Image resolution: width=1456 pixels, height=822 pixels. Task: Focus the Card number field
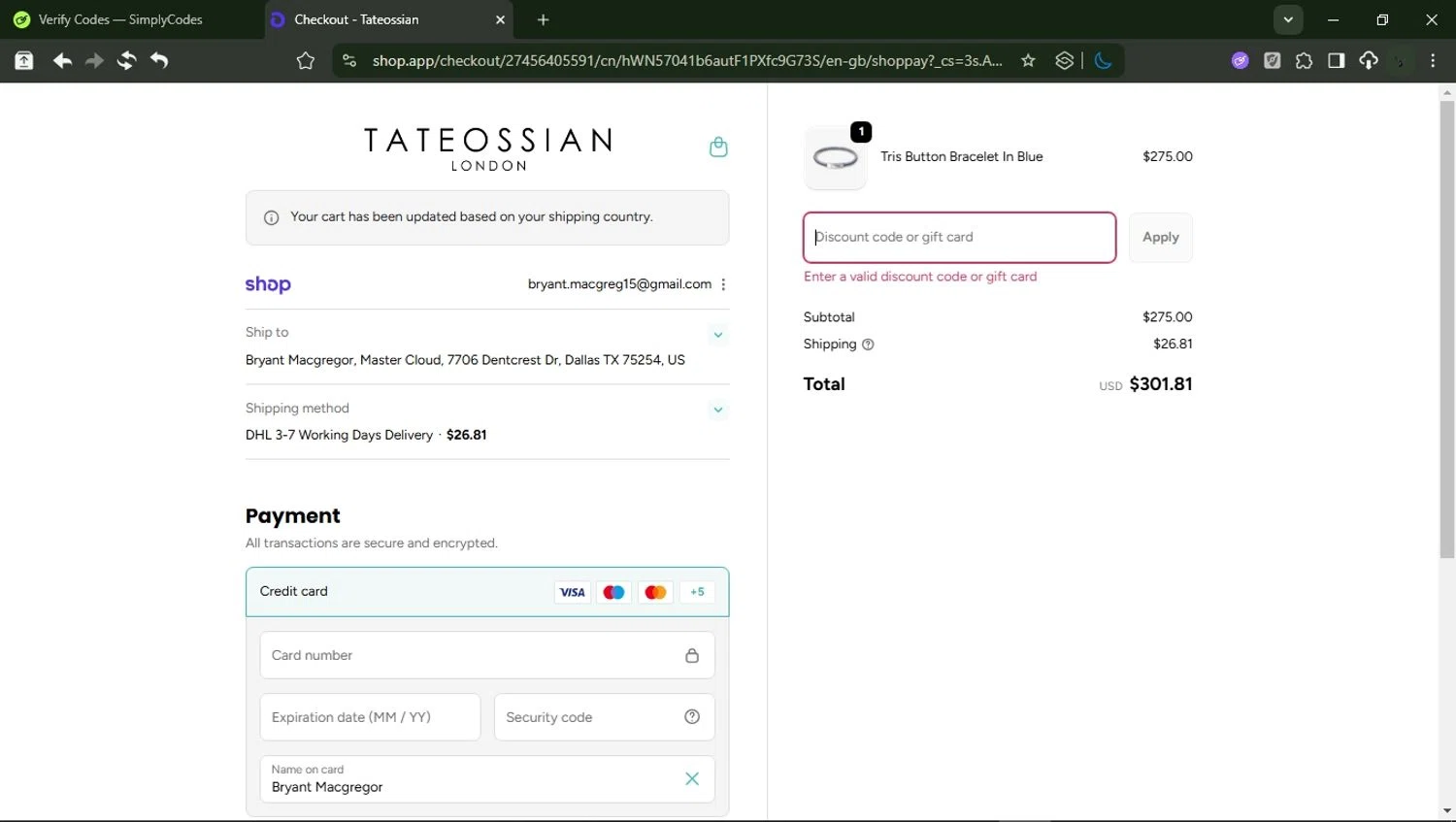pyautogui.click(x=487, y=655)
